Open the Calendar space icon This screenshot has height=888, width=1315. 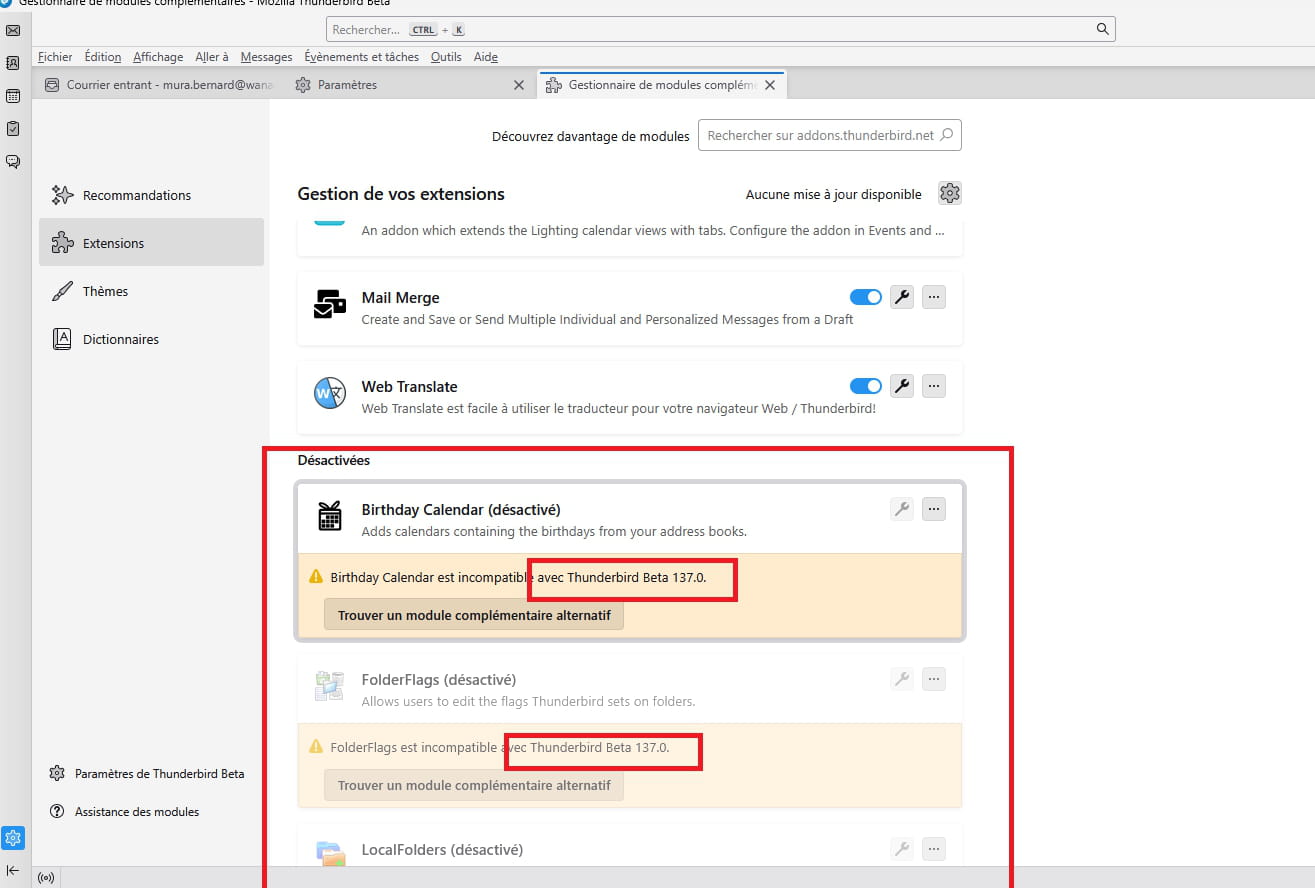click(13, 96)
